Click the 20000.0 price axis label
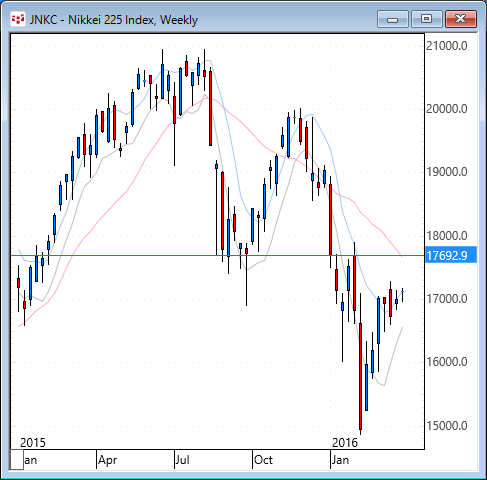487x480 pixels. [x=447, y=109]
